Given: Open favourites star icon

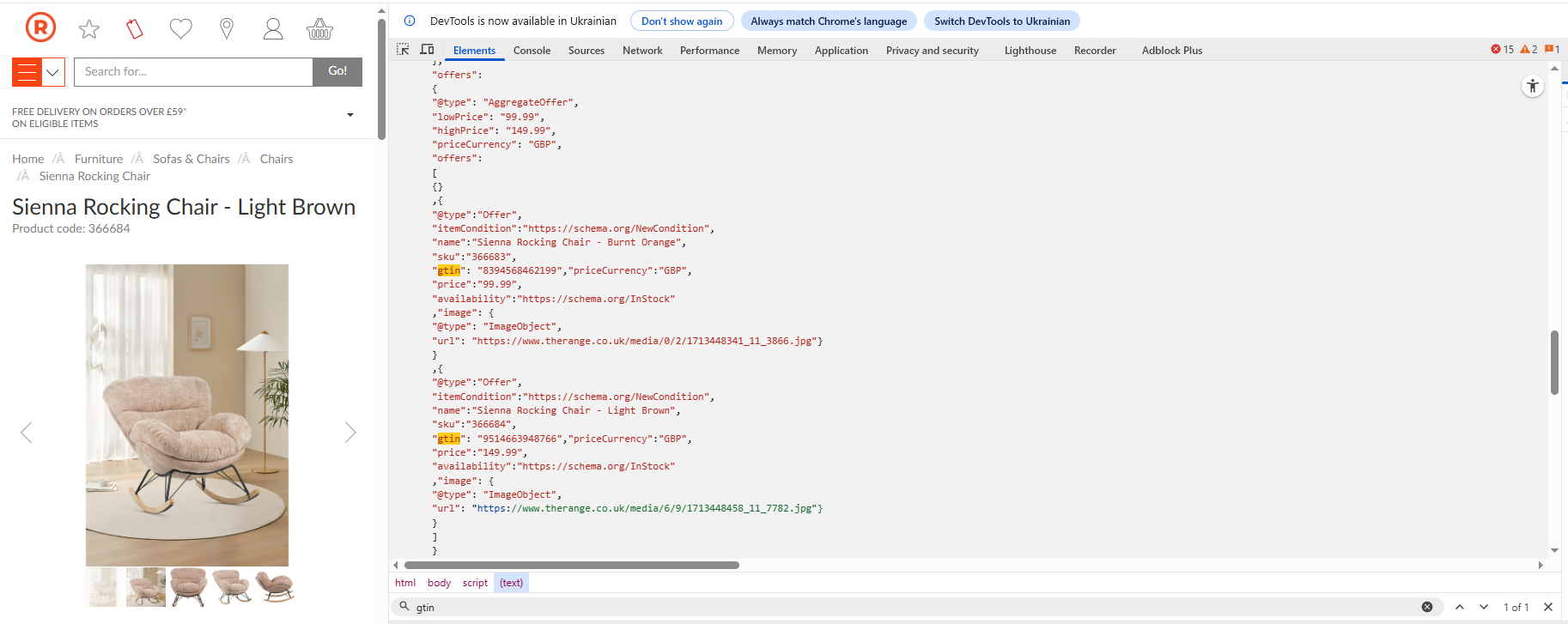Looking at the screenshot, I should 89,29.
